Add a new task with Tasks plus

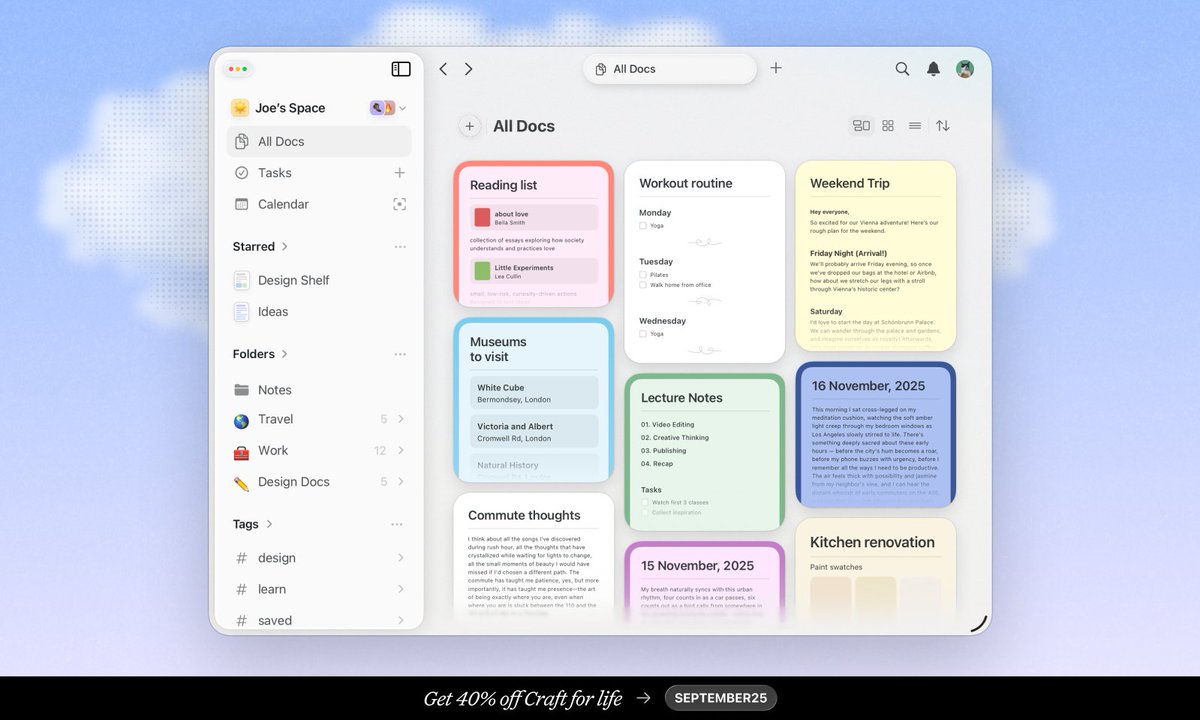click(400, 173)
